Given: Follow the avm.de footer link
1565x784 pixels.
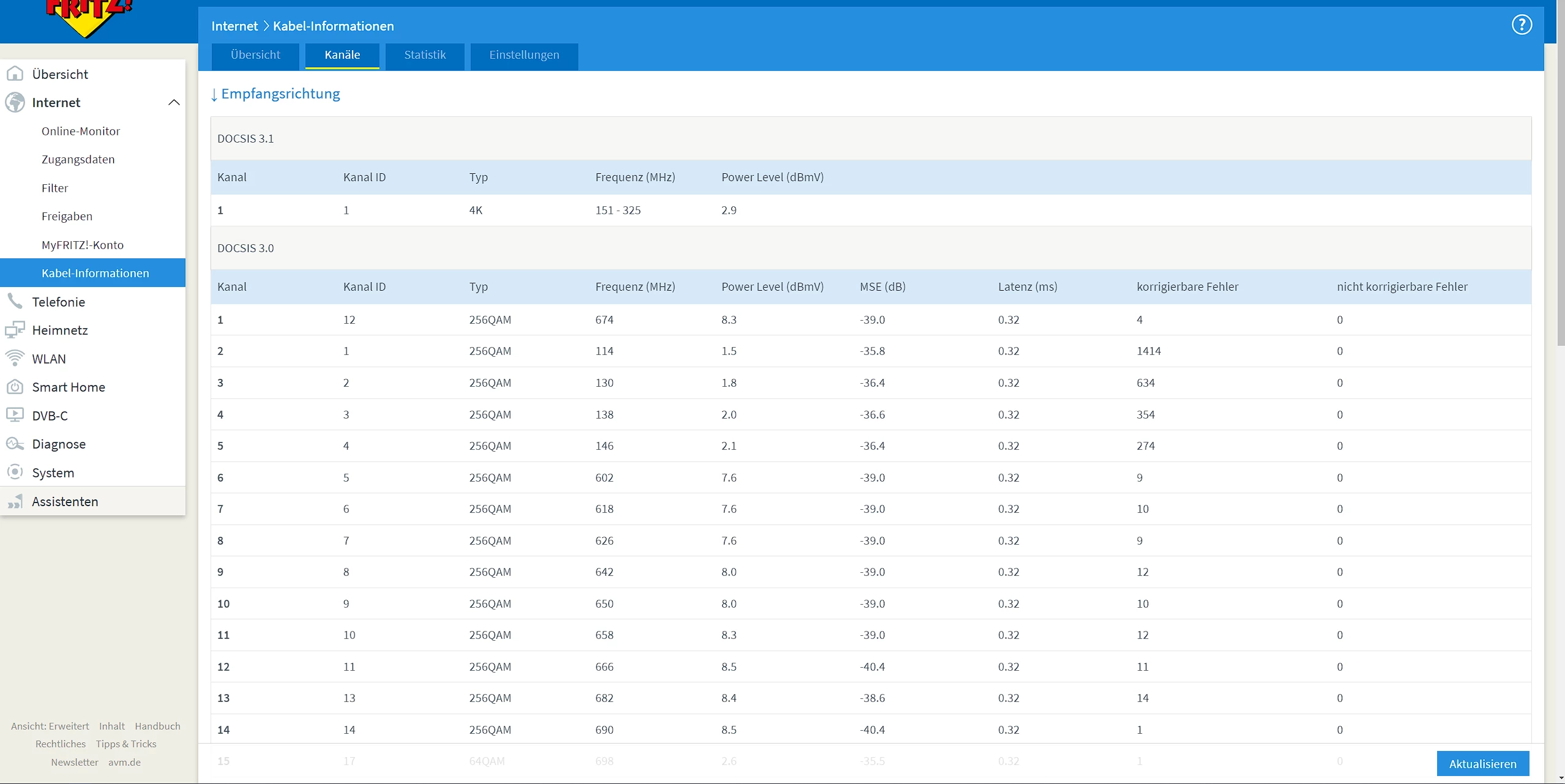Looking at the screenshot, I should (x=124, y=762).
